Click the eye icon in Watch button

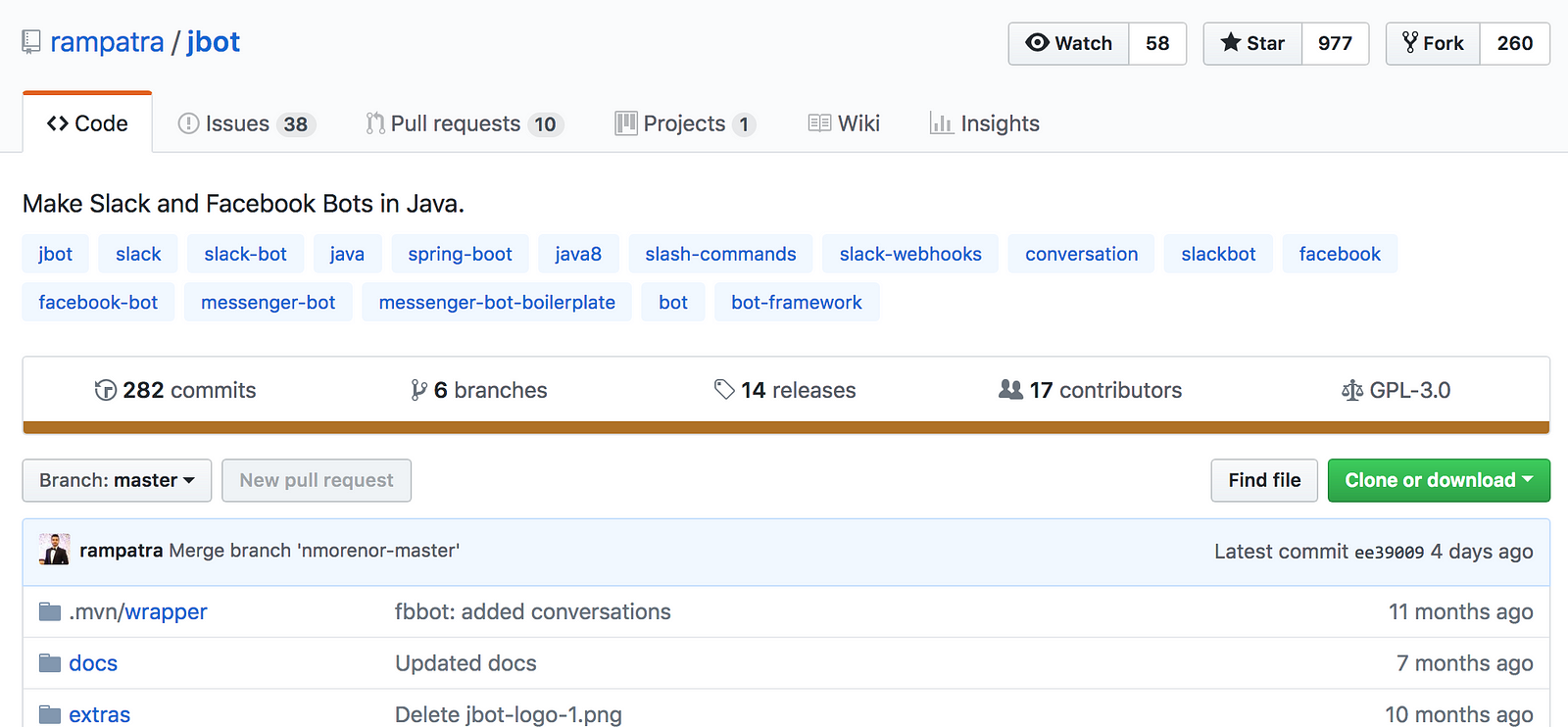(x=1037, y=42)
